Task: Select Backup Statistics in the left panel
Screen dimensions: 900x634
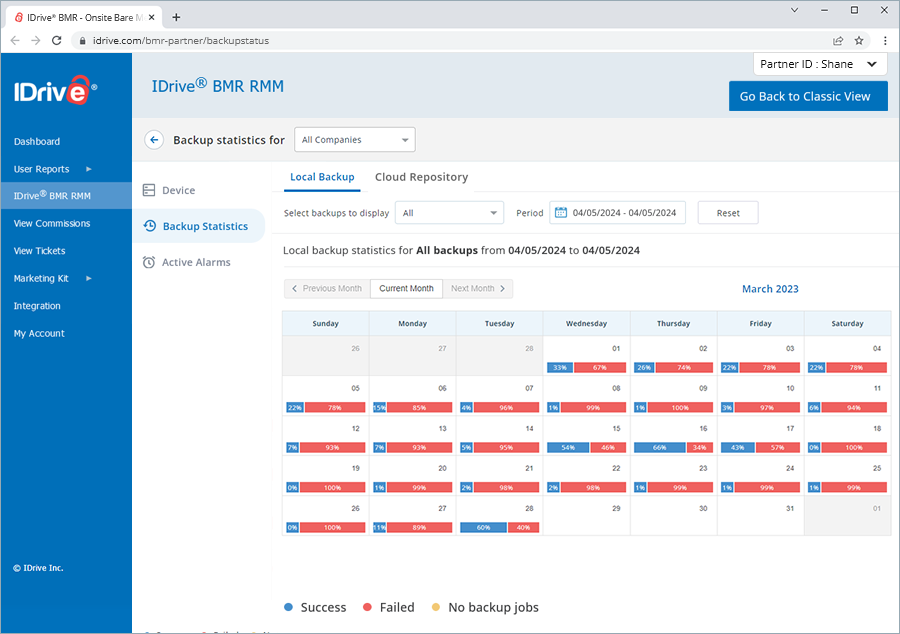Action: (x=199, y=226)
